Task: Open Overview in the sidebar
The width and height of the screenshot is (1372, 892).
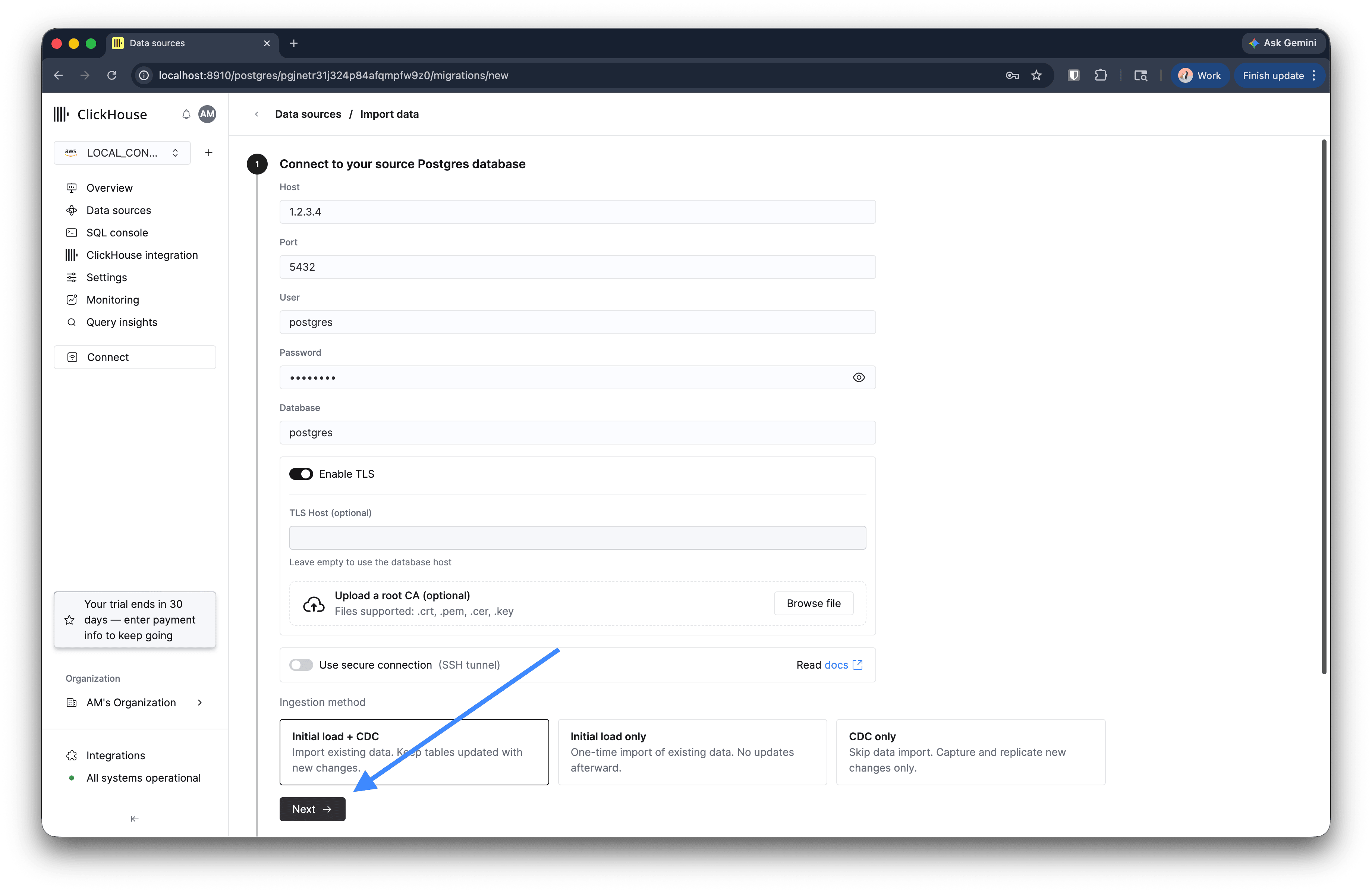Action: [110, 188]
